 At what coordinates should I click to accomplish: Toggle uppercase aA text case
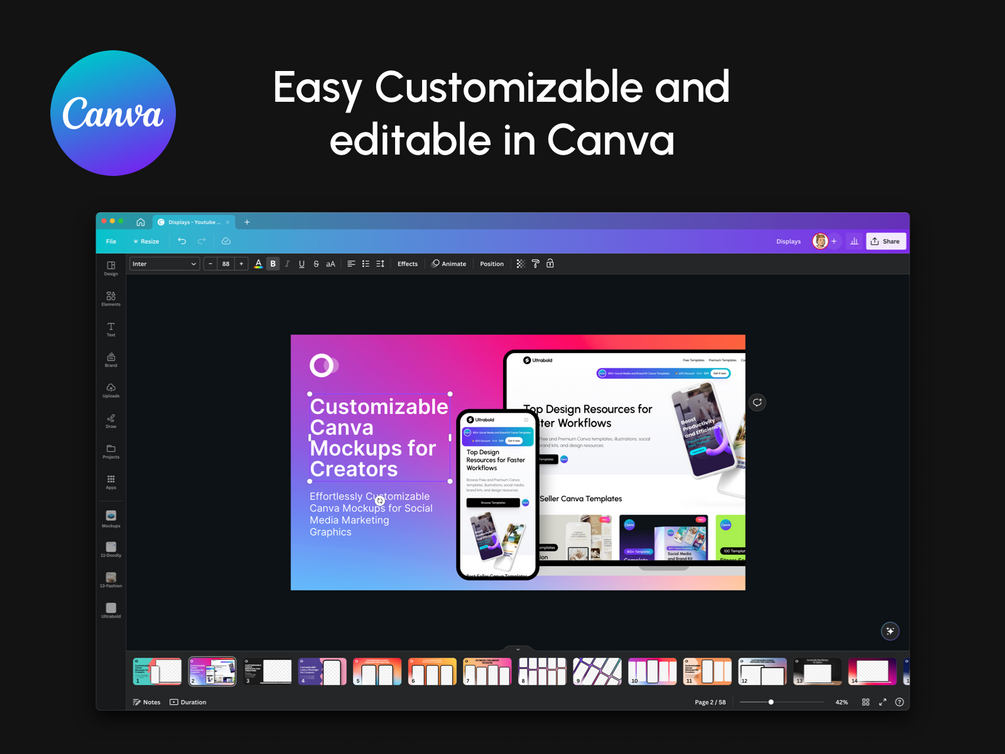point(331,264)
